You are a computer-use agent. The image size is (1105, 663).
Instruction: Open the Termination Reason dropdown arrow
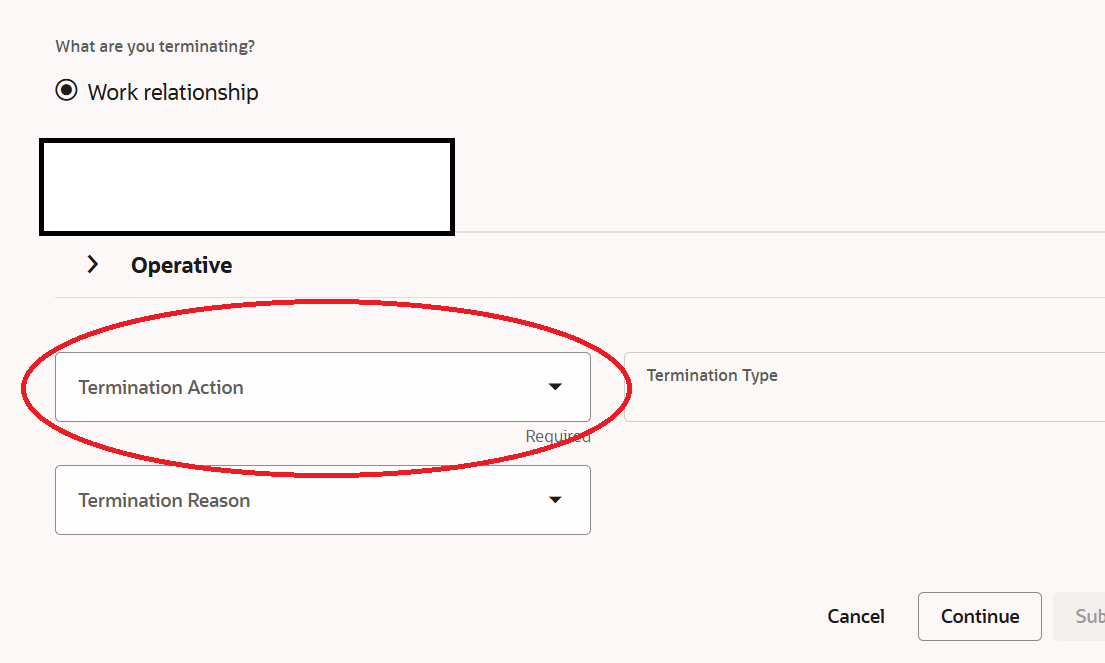[555, 500]
